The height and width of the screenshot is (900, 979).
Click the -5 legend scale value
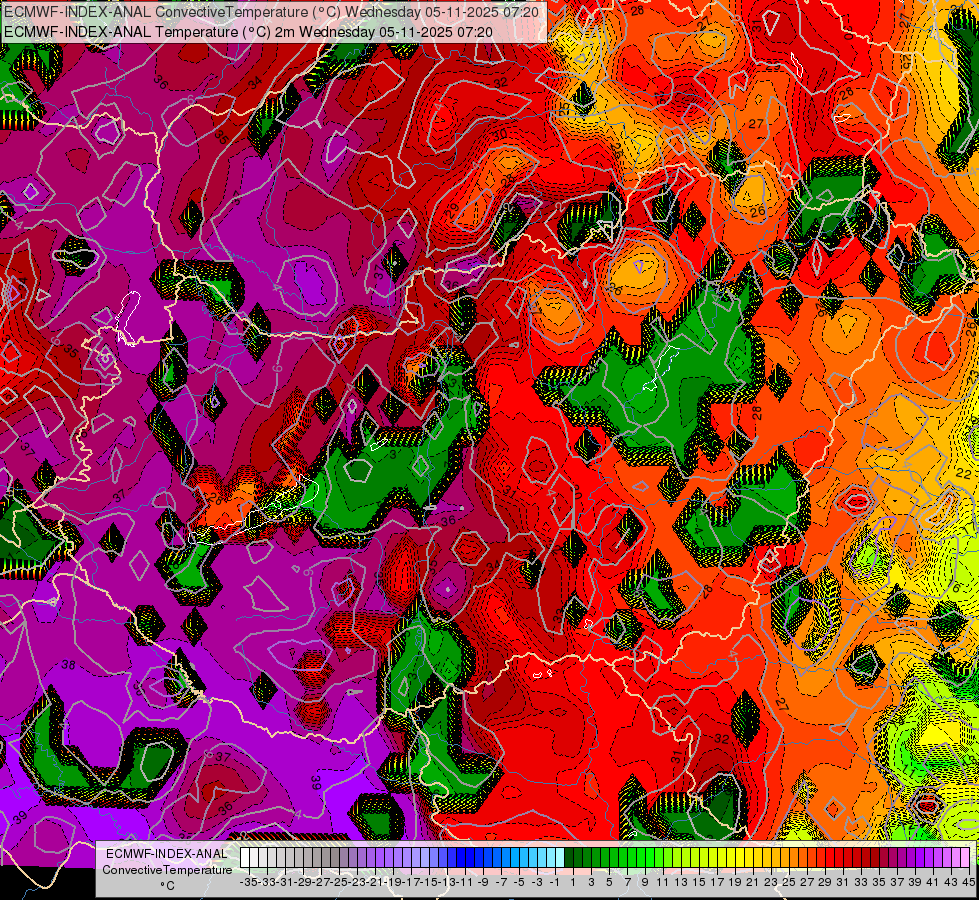(519, 882)
